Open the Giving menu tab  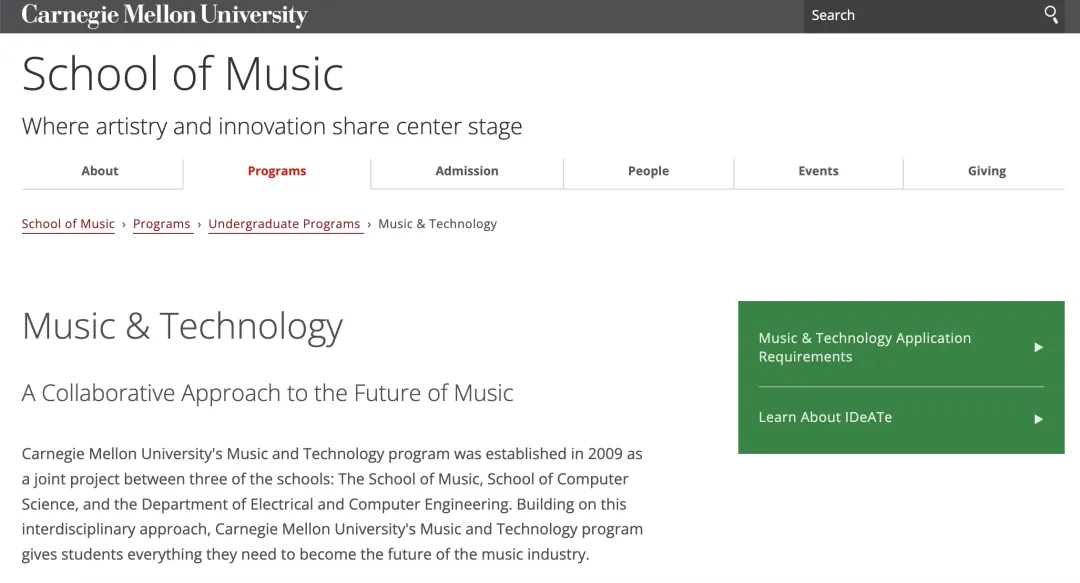coord(986,171)
